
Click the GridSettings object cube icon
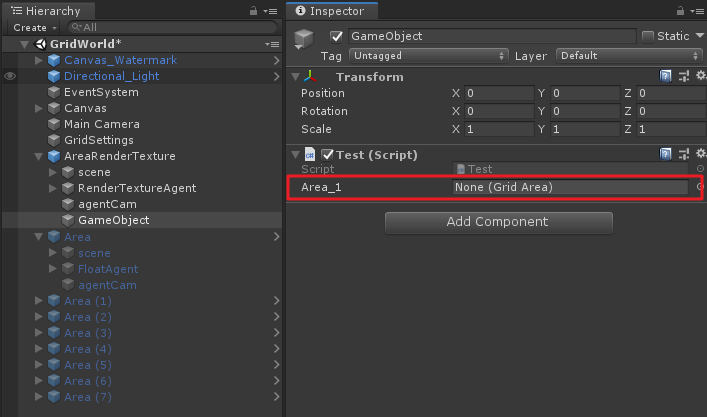[54, 140]
